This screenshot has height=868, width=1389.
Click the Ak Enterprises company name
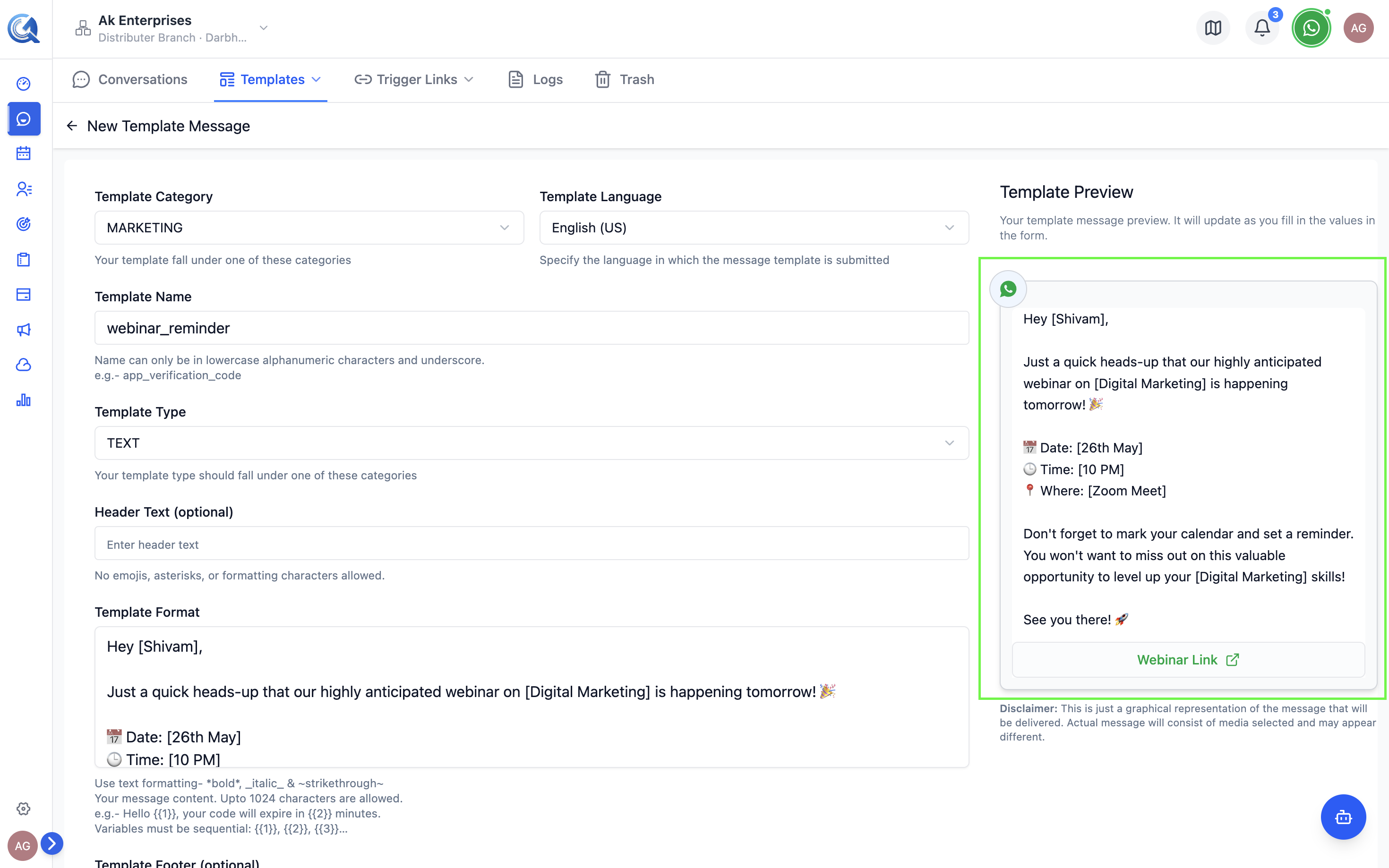coord(145,20)
